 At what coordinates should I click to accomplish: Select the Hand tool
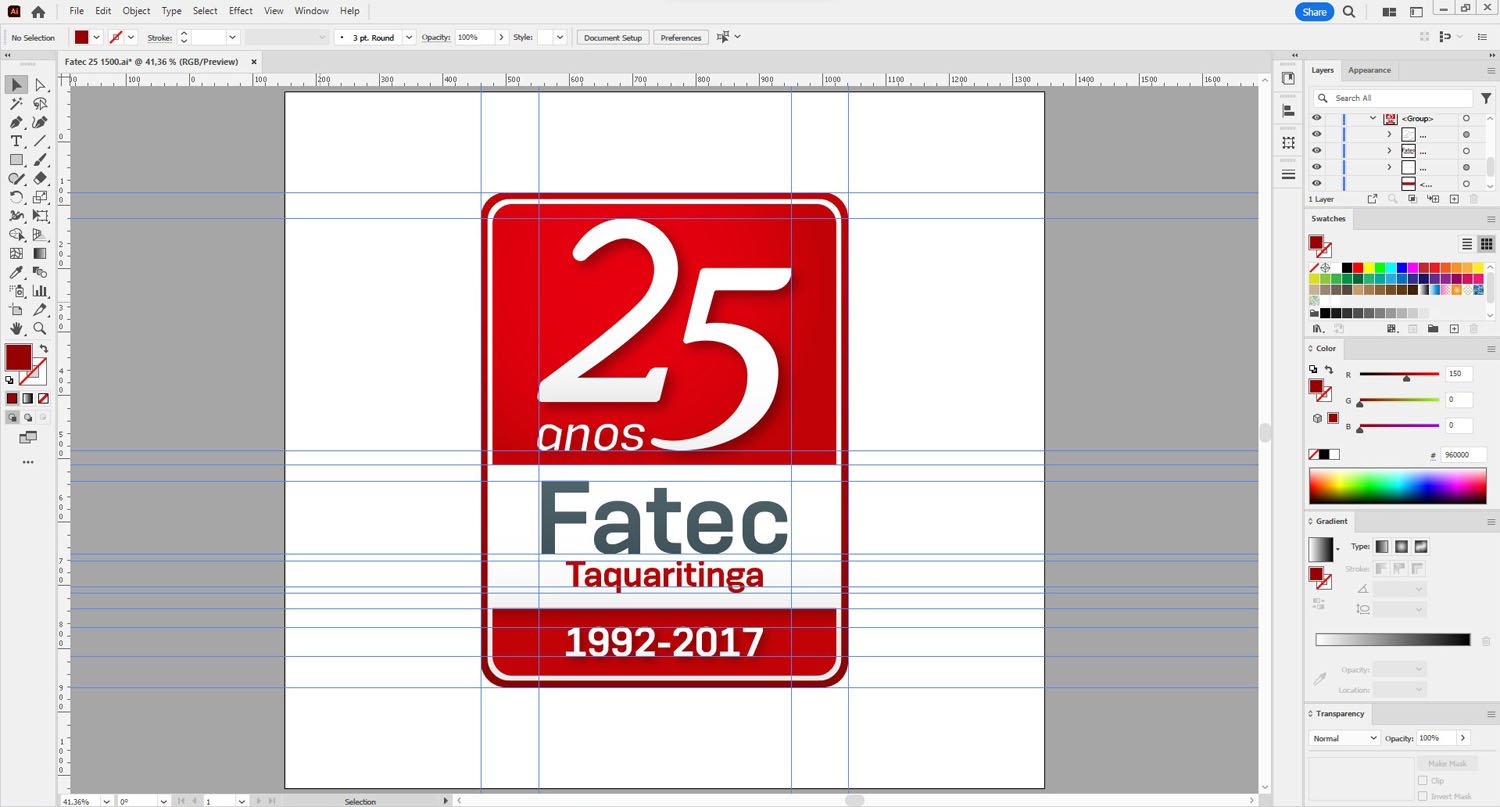(16, 328)
